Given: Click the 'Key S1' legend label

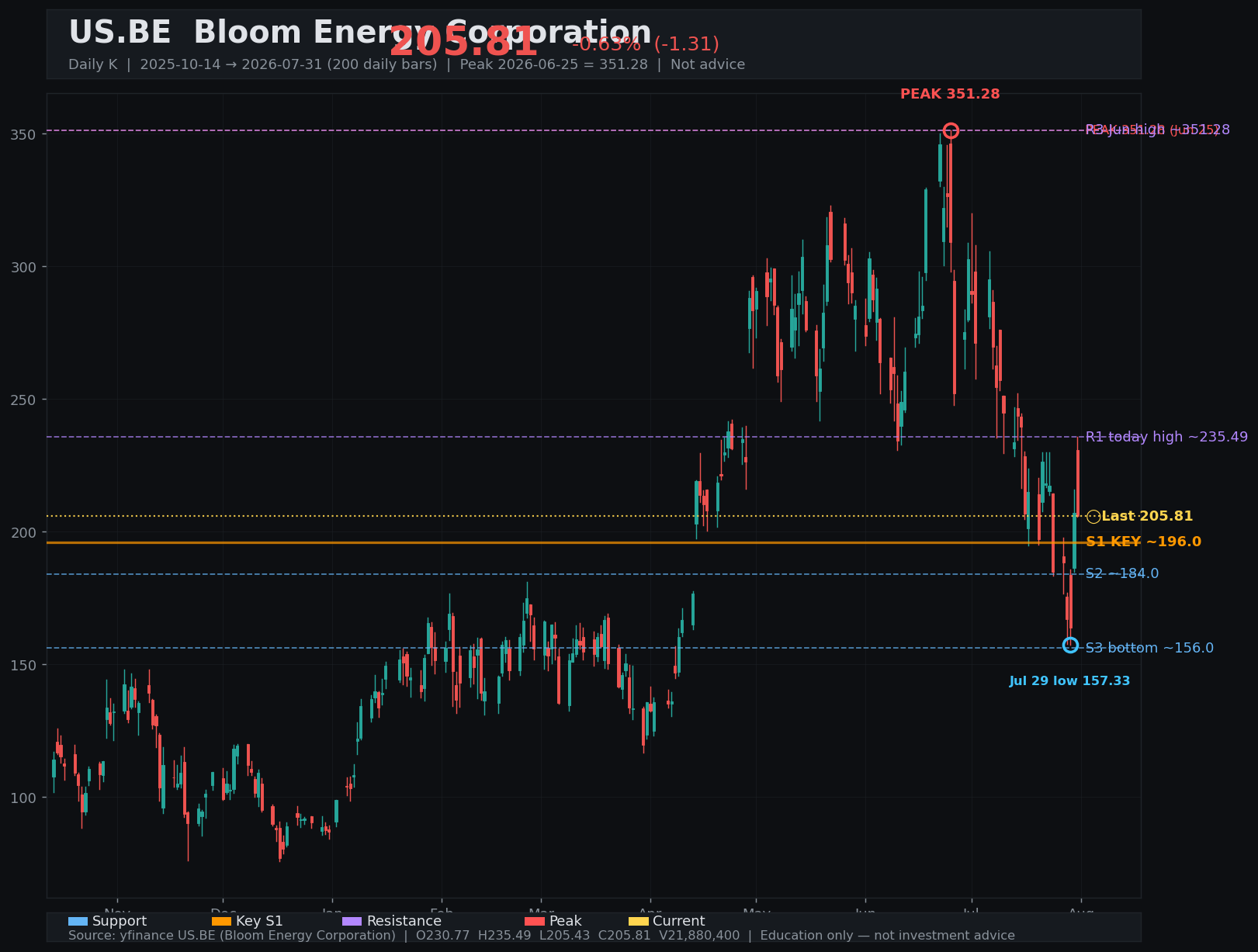Looking at the screenshot, I should tap(259, 921).
